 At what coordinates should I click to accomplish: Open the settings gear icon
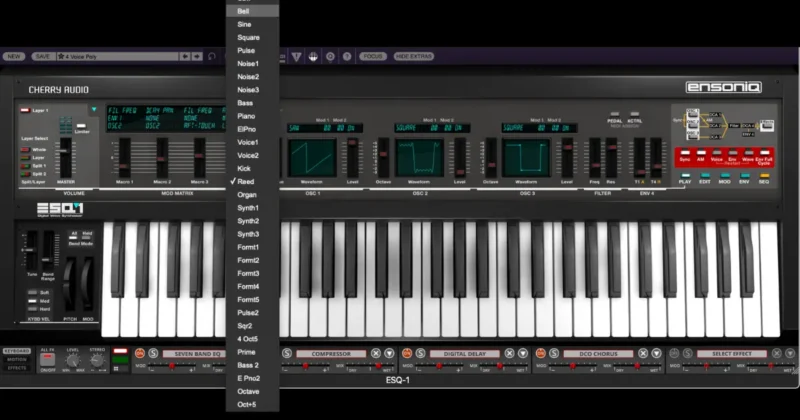tap(330, 57)
